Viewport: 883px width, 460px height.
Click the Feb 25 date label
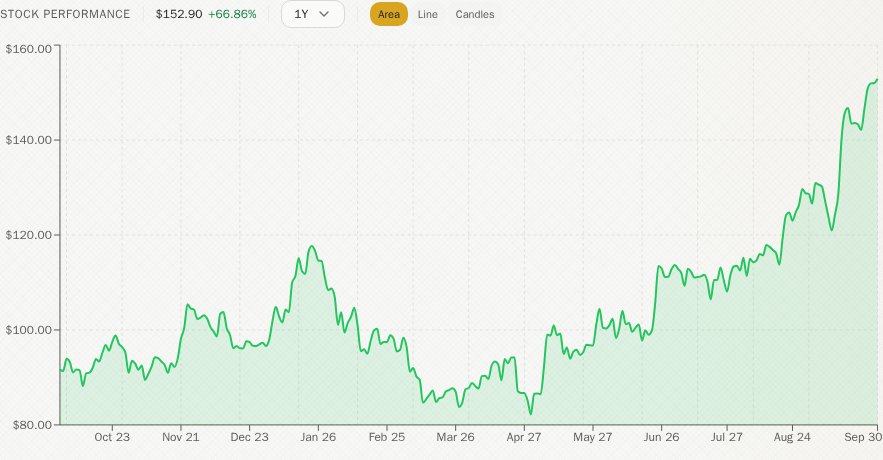pyautogui.click(x=387, y=437)
